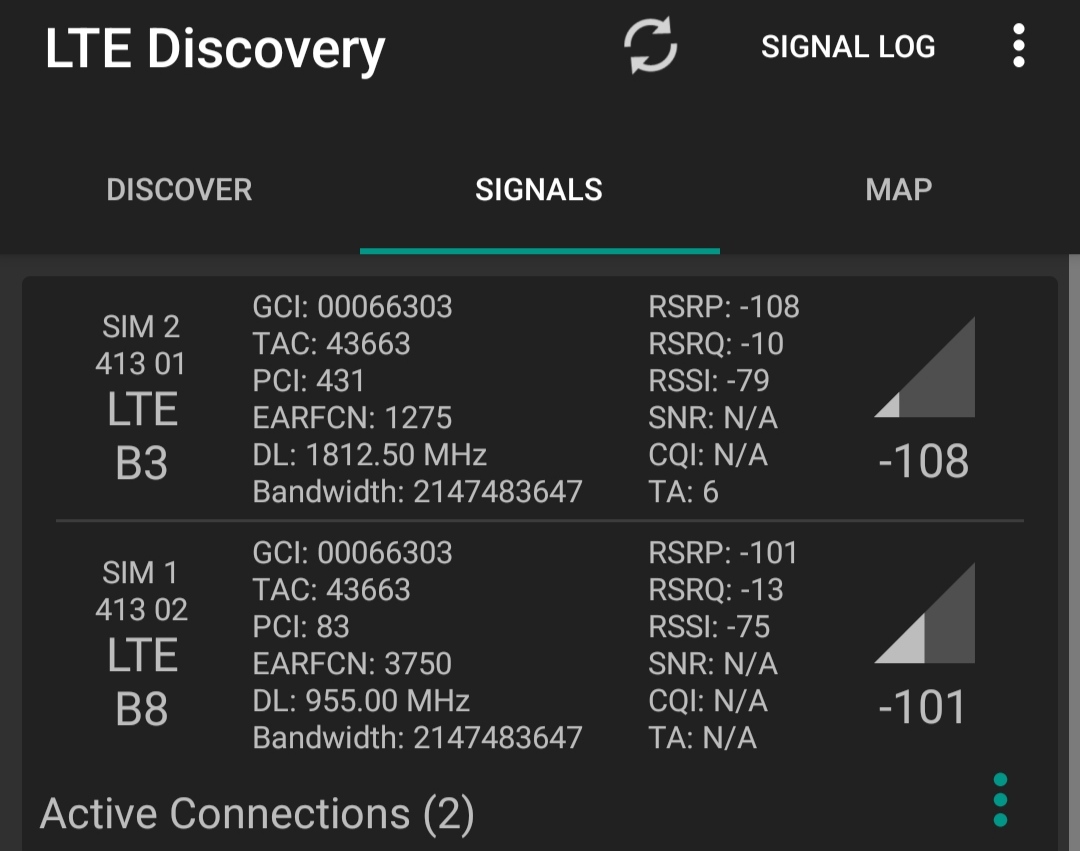
Task: Tap DL: 1812.50 MHz frequency
Action: [x=370, y=454]
